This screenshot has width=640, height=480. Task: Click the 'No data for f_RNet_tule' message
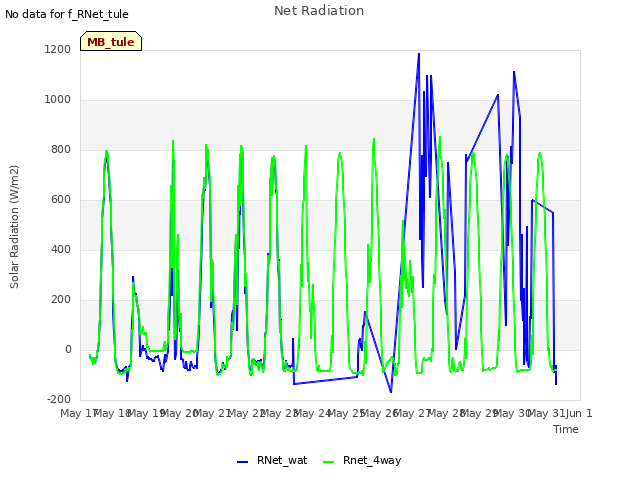click(x=67, y=14)
